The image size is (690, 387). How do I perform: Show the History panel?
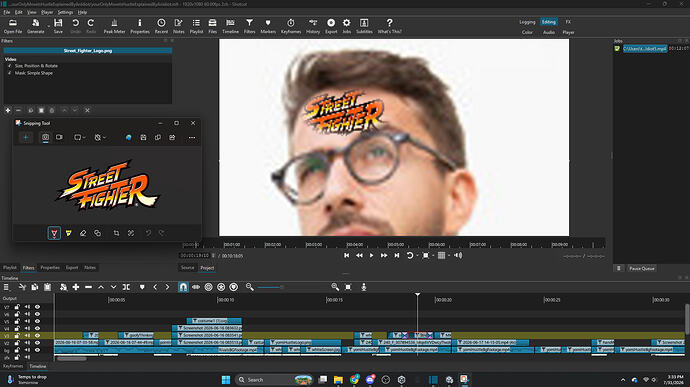pyautogui.click(x=313, y=26)
